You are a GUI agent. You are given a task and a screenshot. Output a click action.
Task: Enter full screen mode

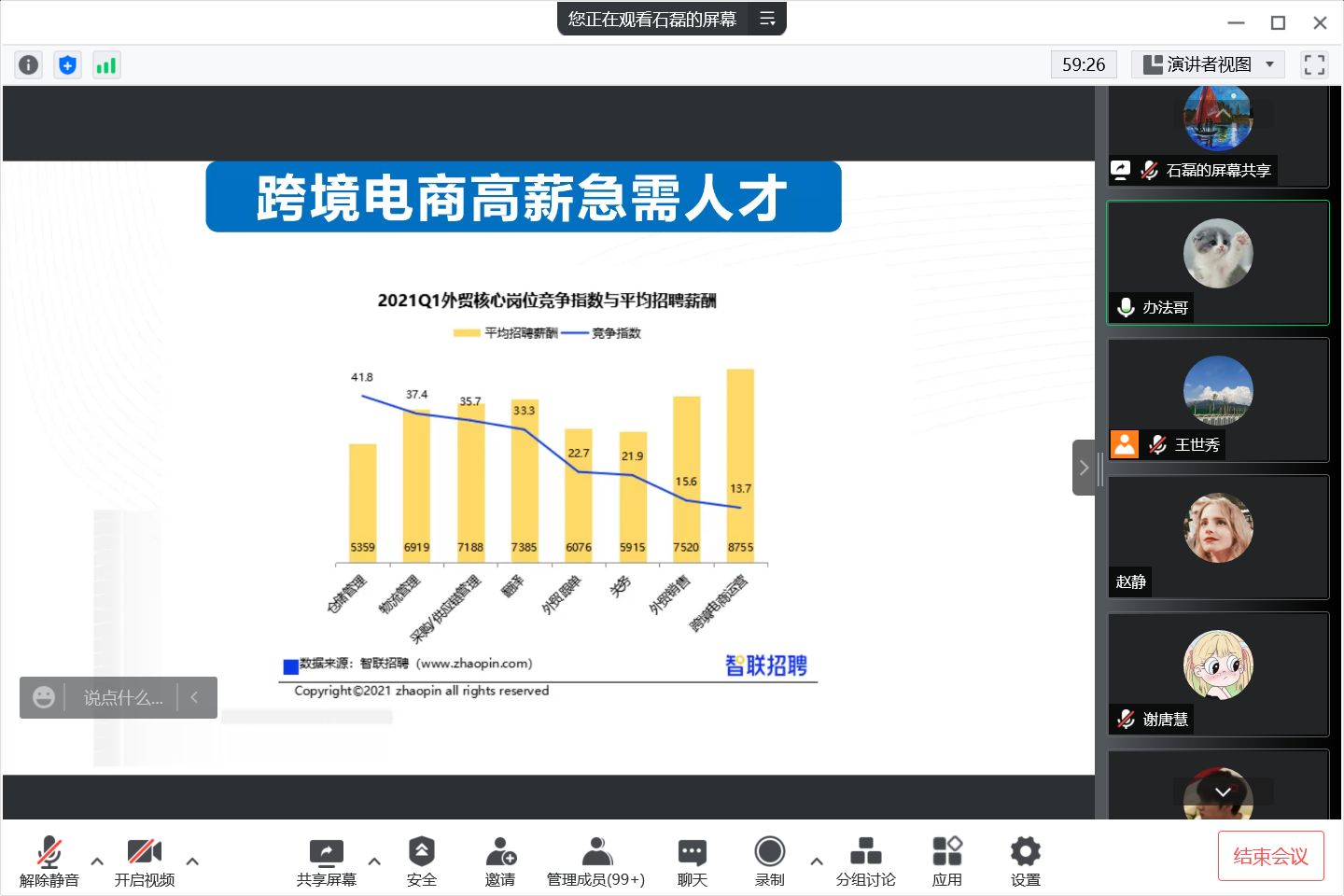coord(1314,64)
